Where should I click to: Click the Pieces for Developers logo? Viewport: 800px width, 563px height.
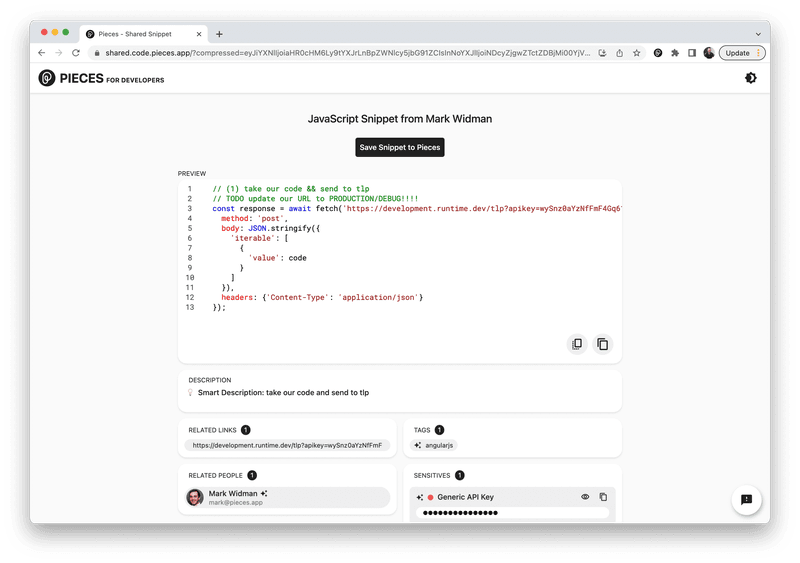[101, 78]
